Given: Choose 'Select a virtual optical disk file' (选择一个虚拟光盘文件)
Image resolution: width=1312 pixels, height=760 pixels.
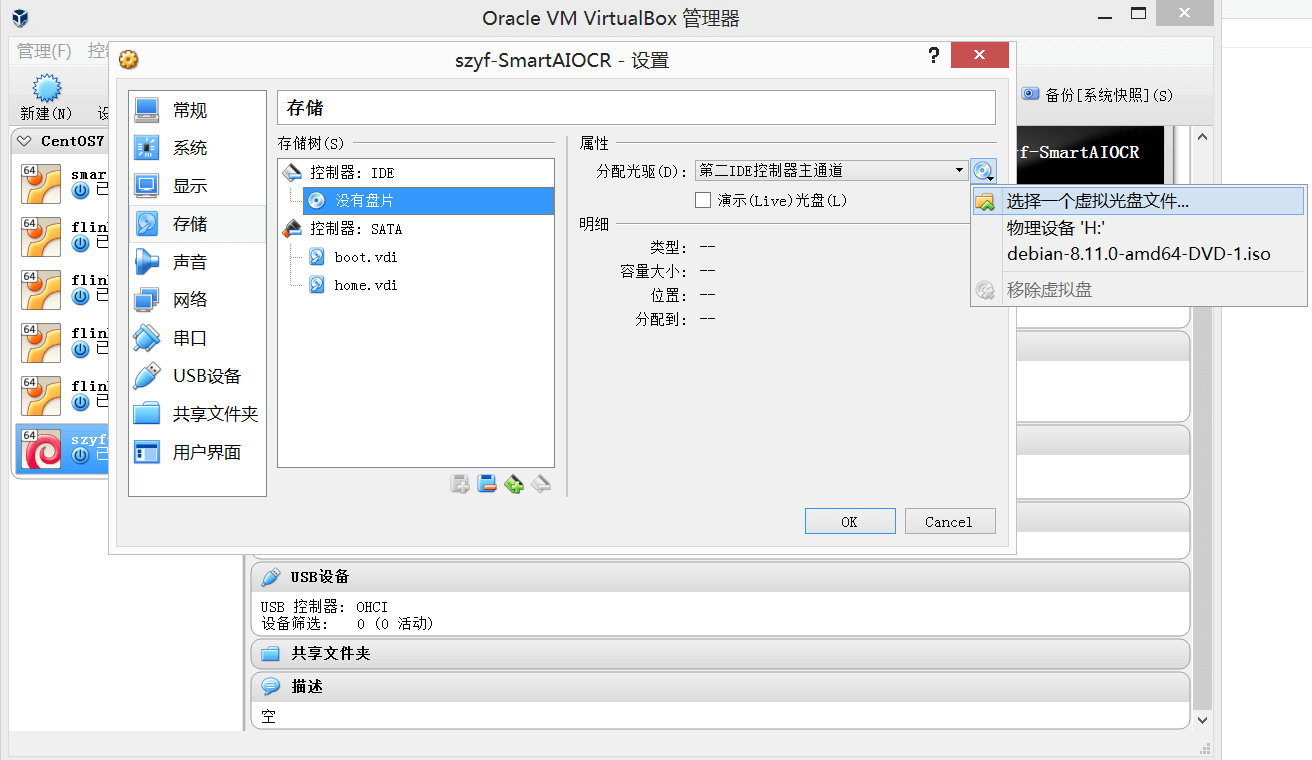Looking at the screenshot, I should click(1139, 202).
